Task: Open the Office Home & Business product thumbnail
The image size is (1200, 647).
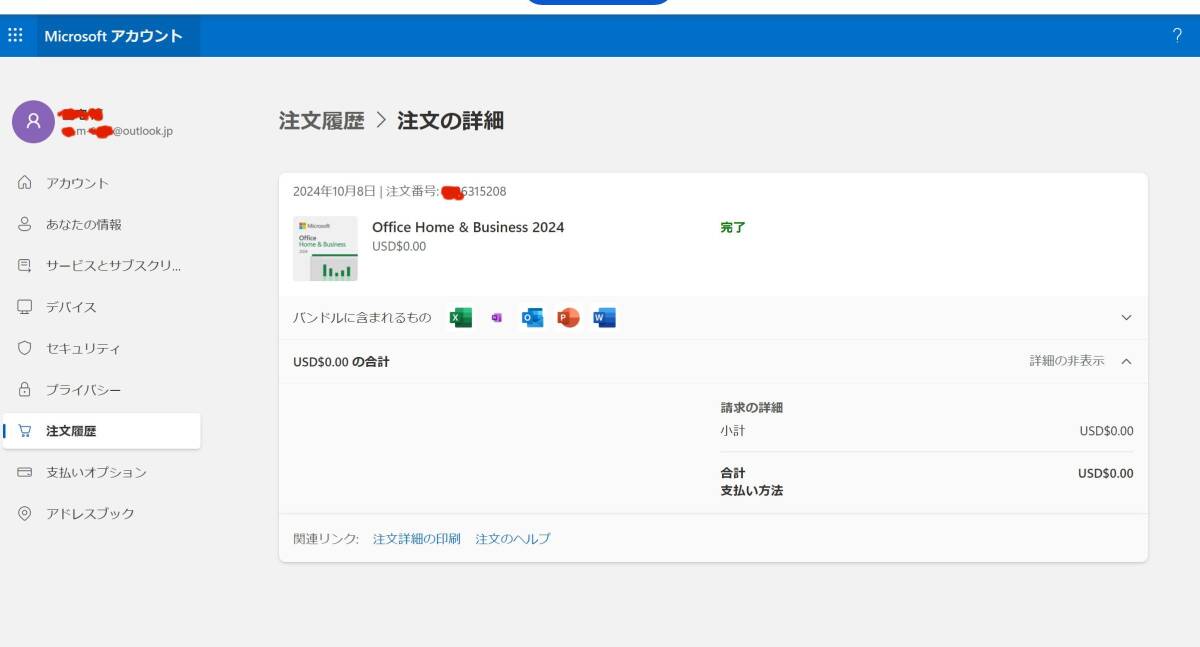Action: [325, 249]
